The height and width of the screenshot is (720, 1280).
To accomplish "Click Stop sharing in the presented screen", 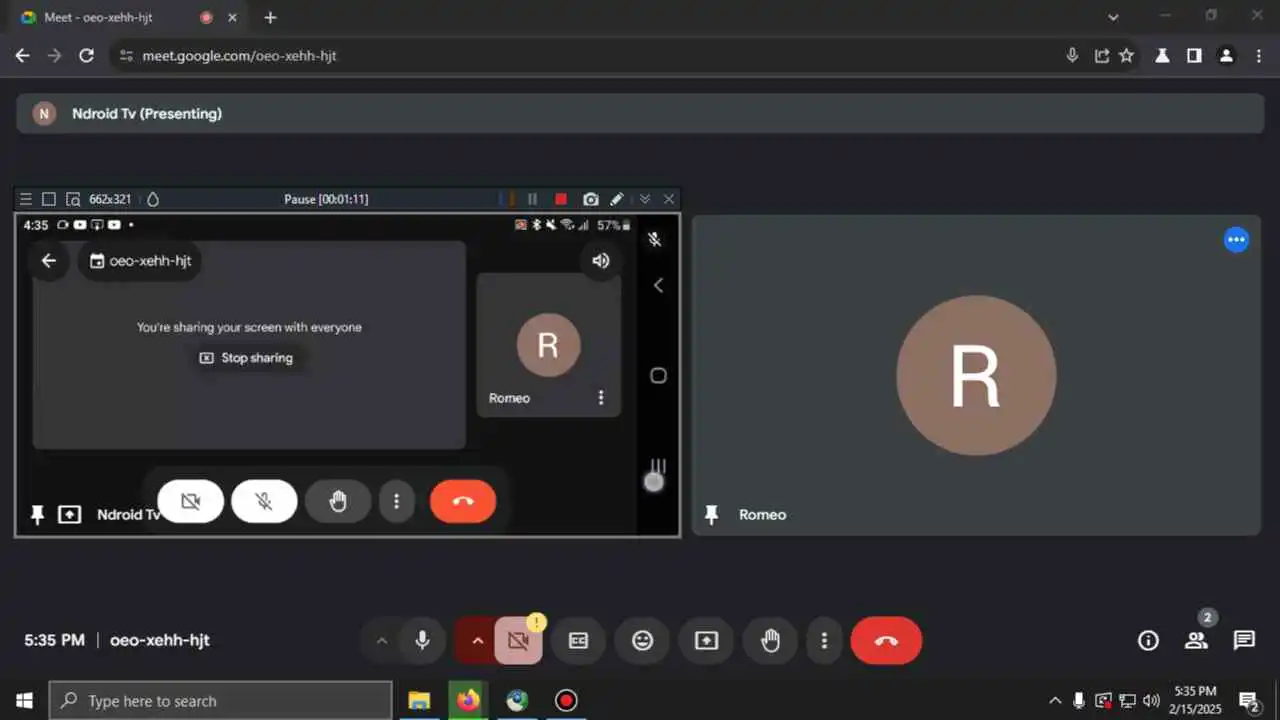I will (246, 358).
